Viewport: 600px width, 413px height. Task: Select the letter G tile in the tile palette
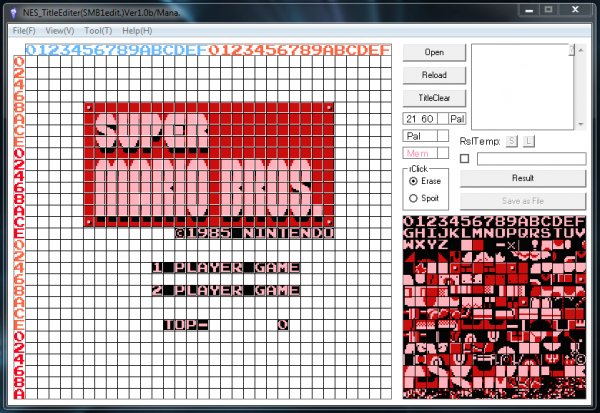[x=409, y=233]
